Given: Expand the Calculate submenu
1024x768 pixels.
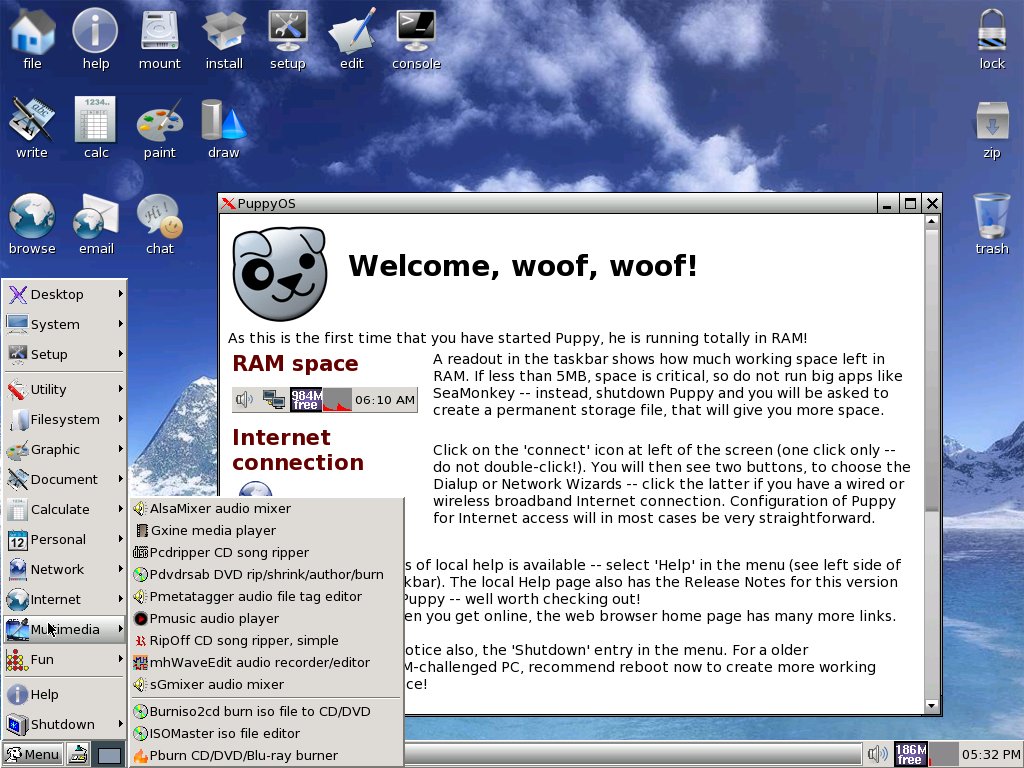Looking at the screenshot, I should click(64, 510).
